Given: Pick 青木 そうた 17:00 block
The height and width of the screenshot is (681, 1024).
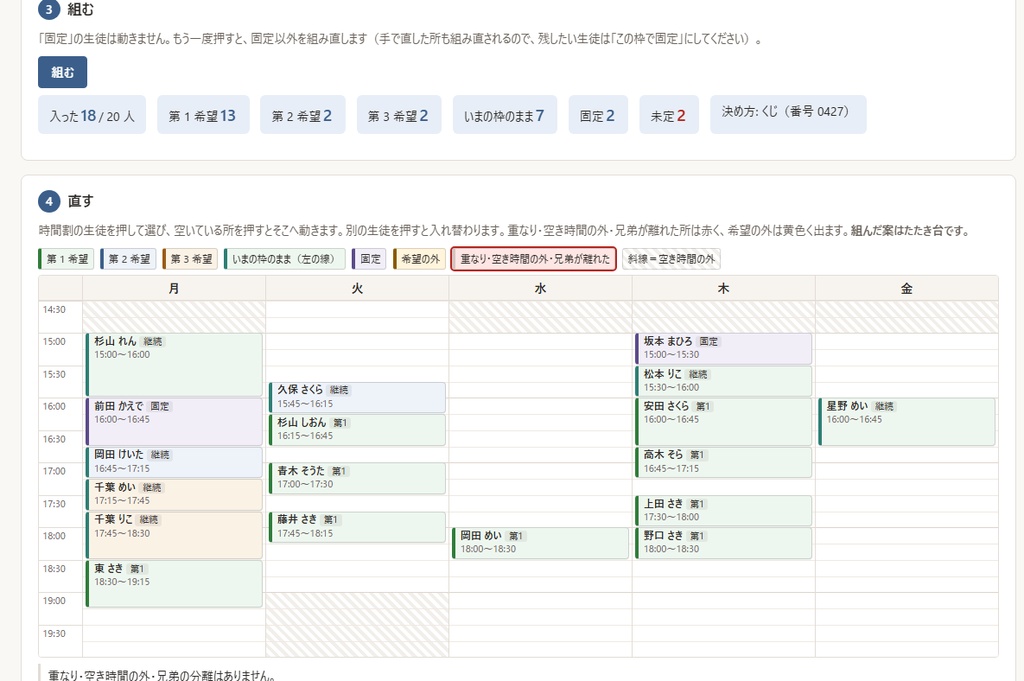Looking at the screenshot, I should click(x=357, y=479).
